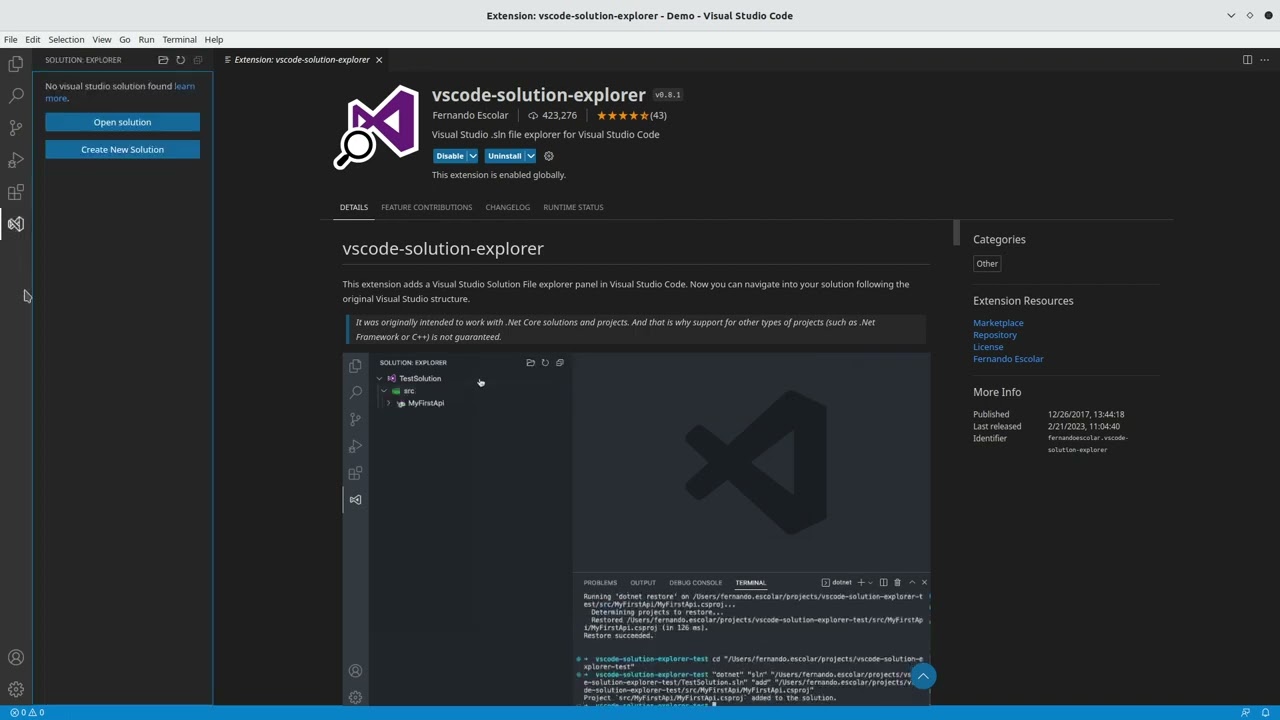Open the Repository resource link
The image size is (1280, 720).
[995, 335]
